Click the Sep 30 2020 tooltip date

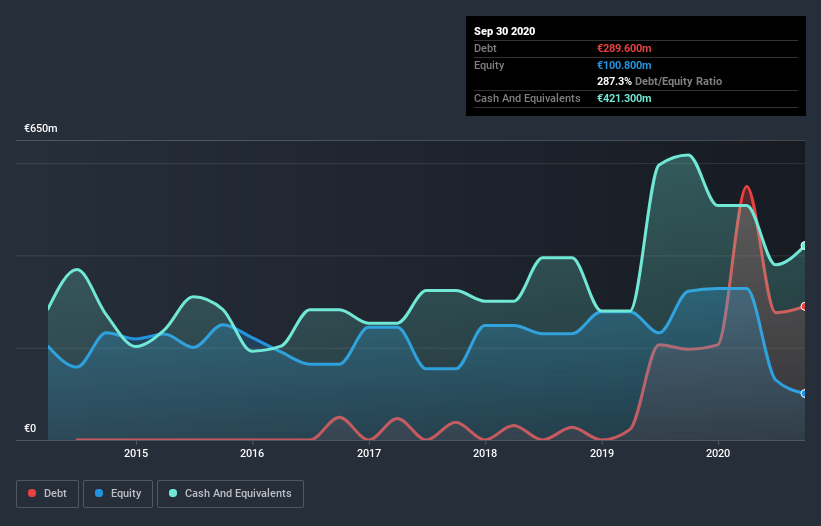[x=504, y=31]
